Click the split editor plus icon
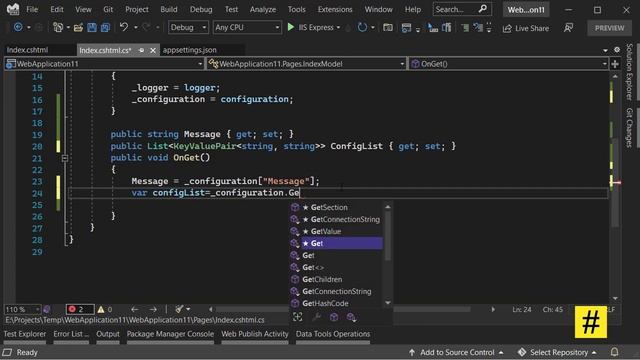Image resolution: width=640 pixels, height=360 pixels. [615, 64]
